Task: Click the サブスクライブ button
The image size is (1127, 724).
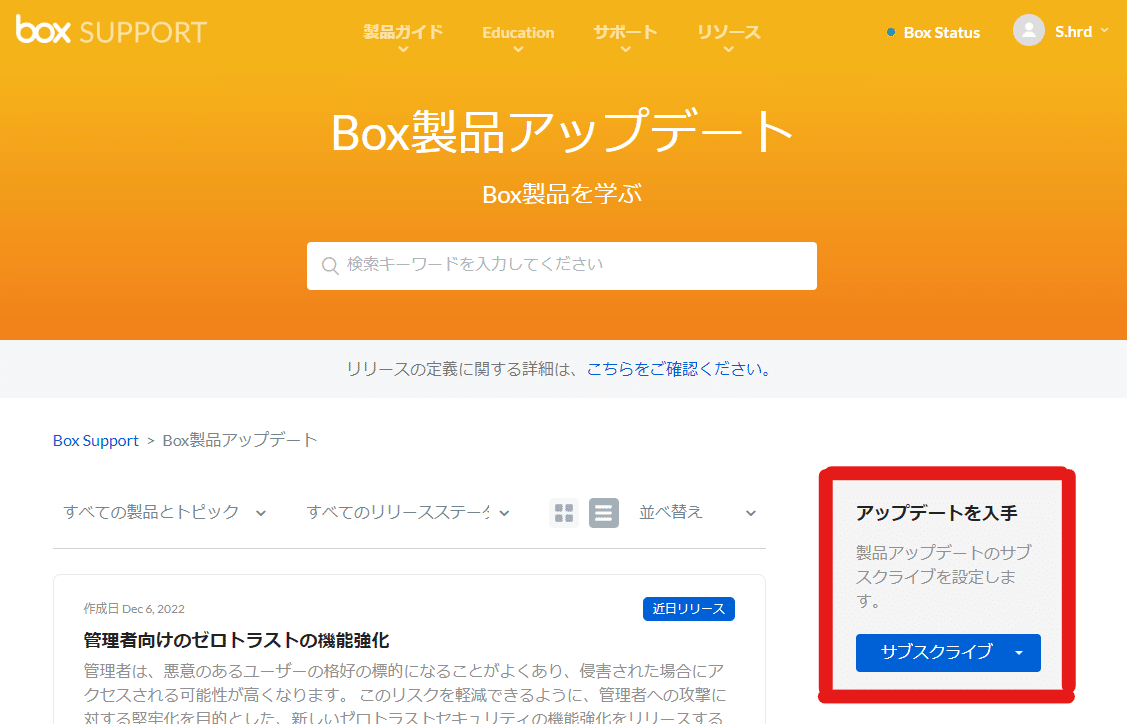Action: pos(935,653)
